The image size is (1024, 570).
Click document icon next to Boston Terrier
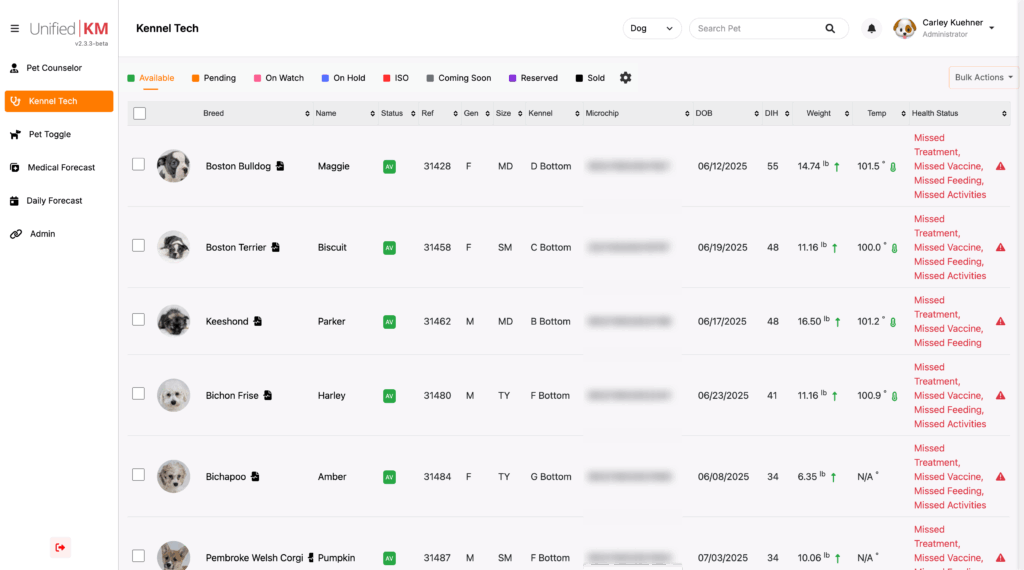point(276,247)
